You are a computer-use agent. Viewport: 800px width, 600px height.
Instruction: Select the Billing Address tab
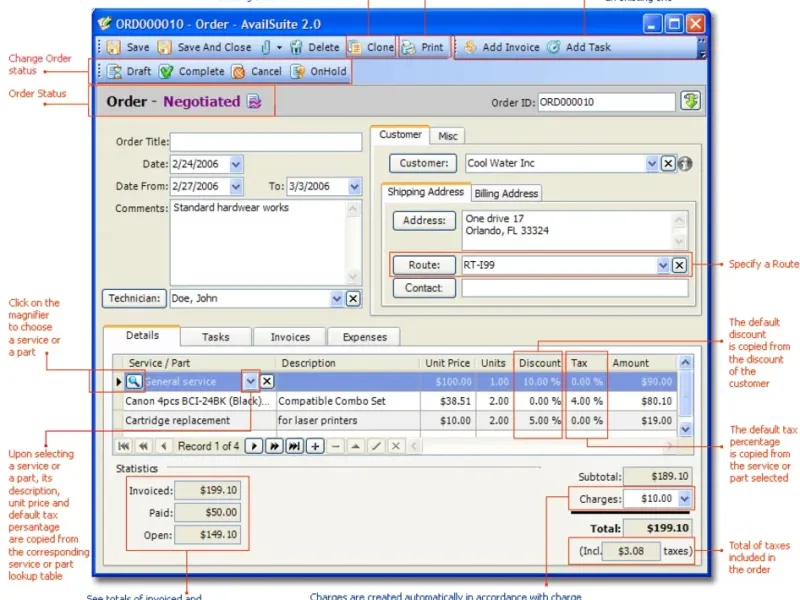coord(506,193)
